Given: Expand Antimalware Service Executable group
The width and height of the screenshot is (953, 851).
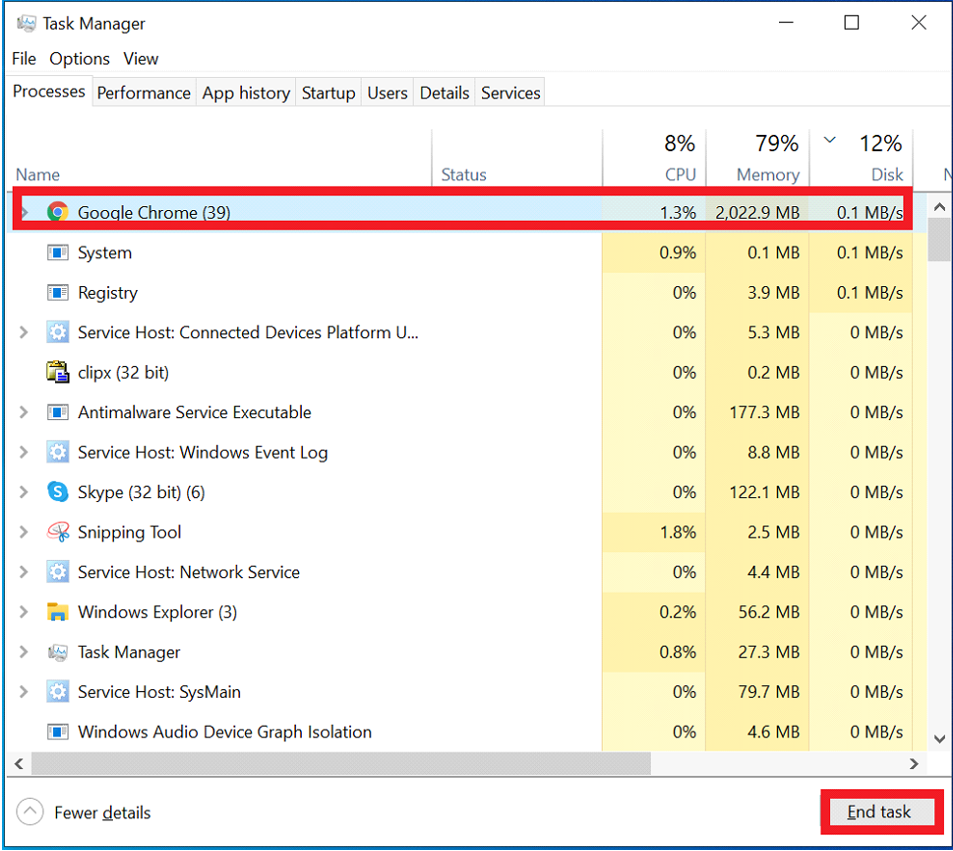Looking at the screenshot, I should [24, 412].
